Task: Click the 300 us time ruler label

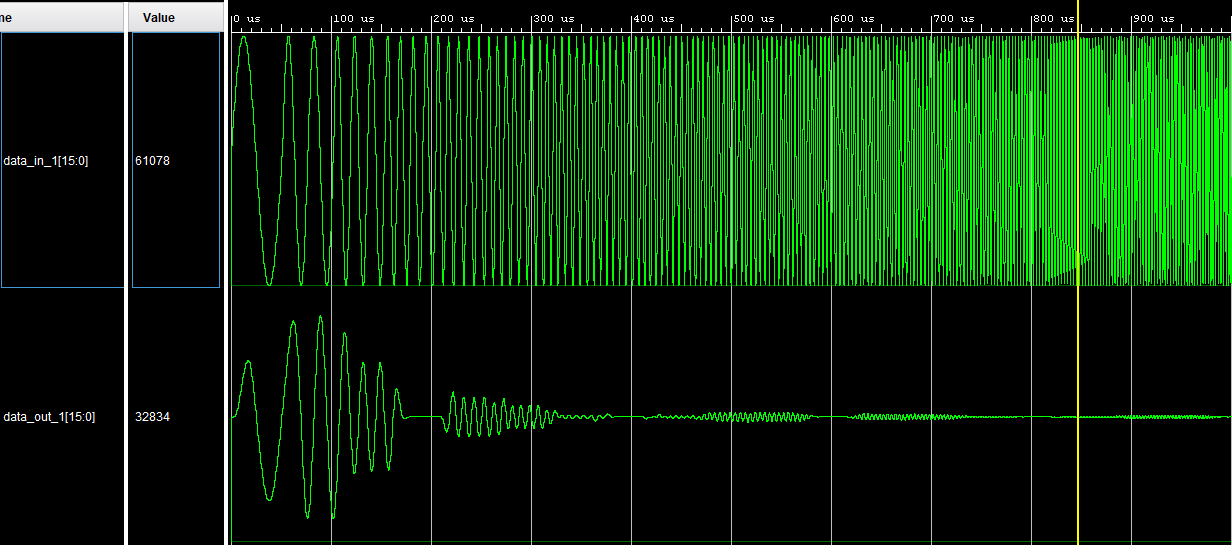Action: (554, 18)
